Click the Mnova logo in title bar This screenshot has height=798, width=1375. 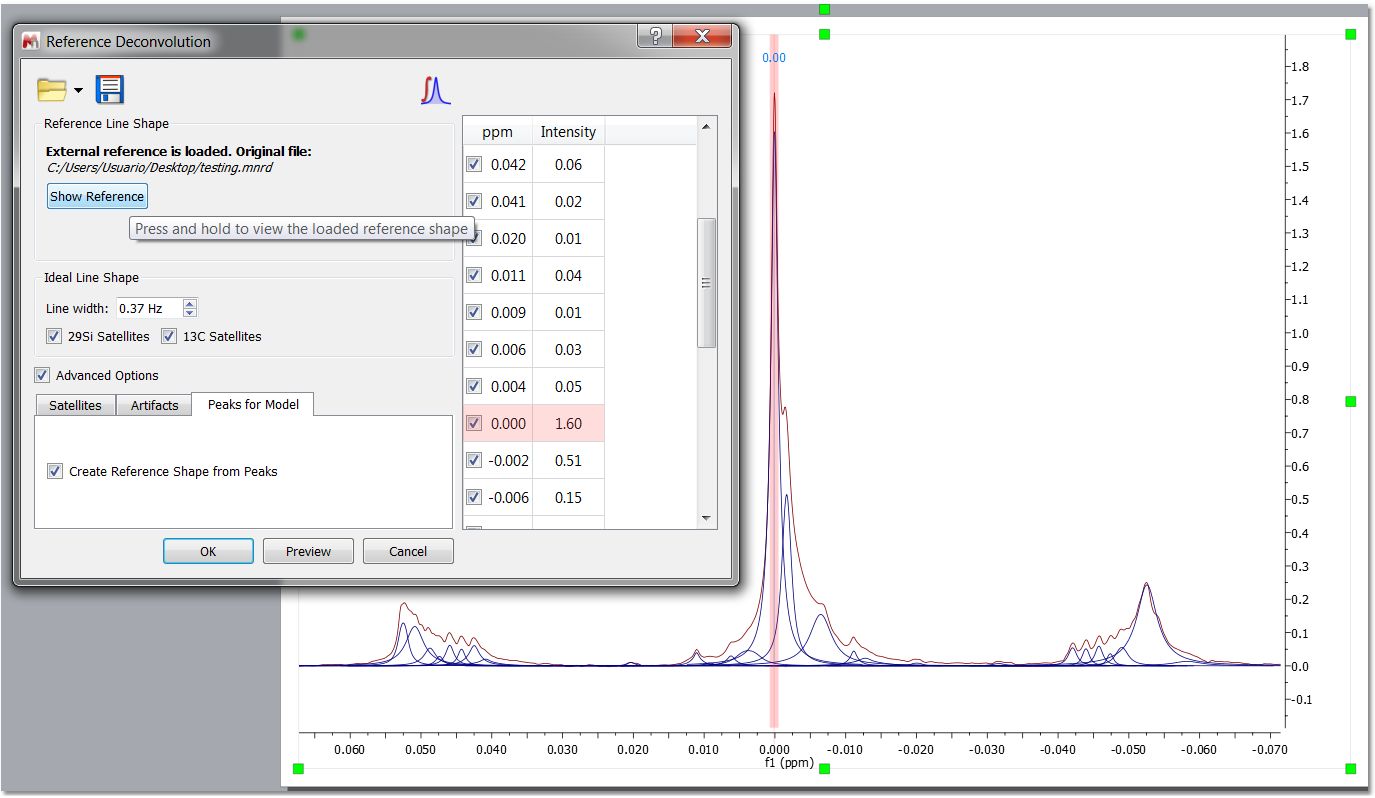click(30, 41)
